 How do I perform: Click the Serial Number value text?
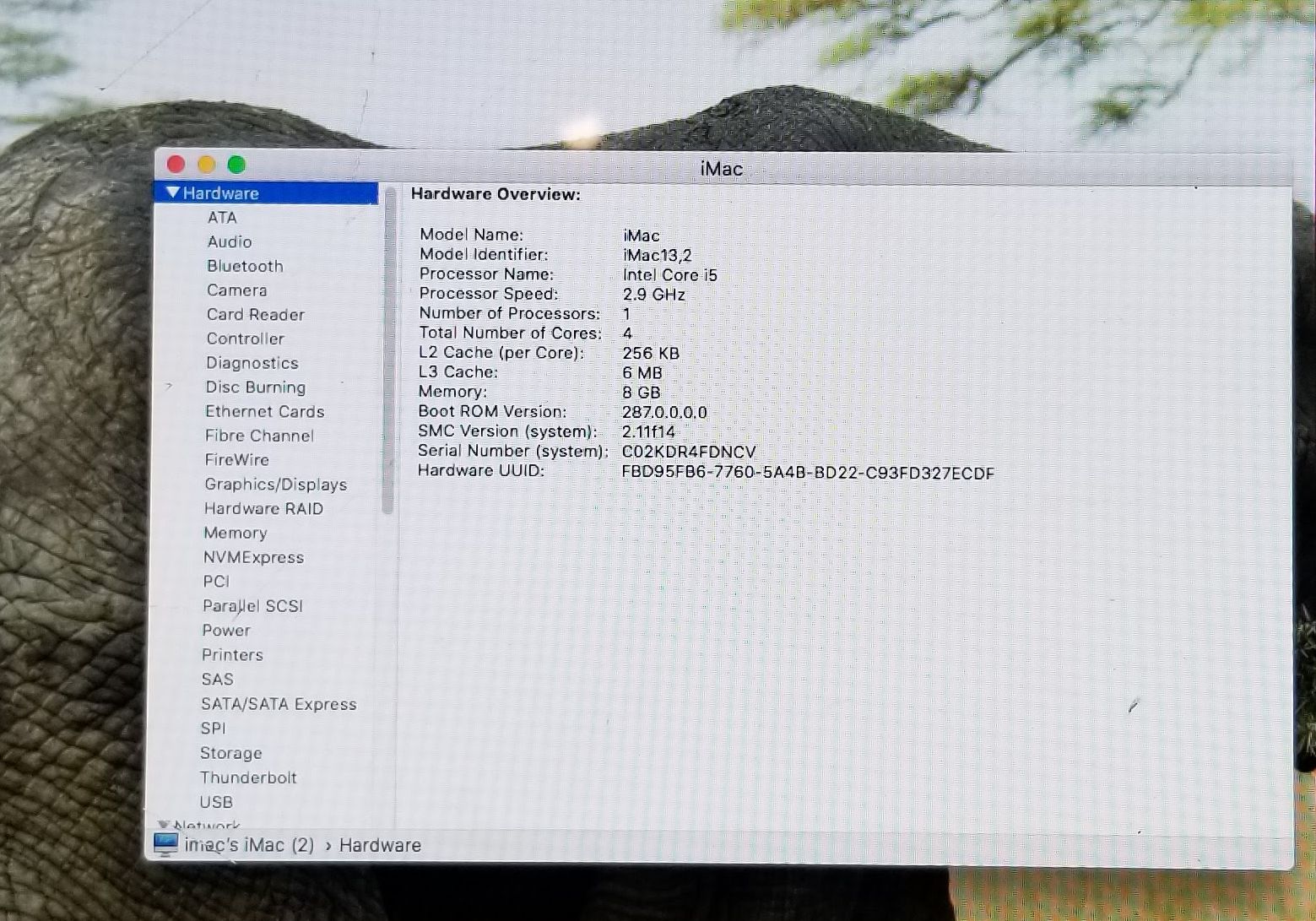689,452
